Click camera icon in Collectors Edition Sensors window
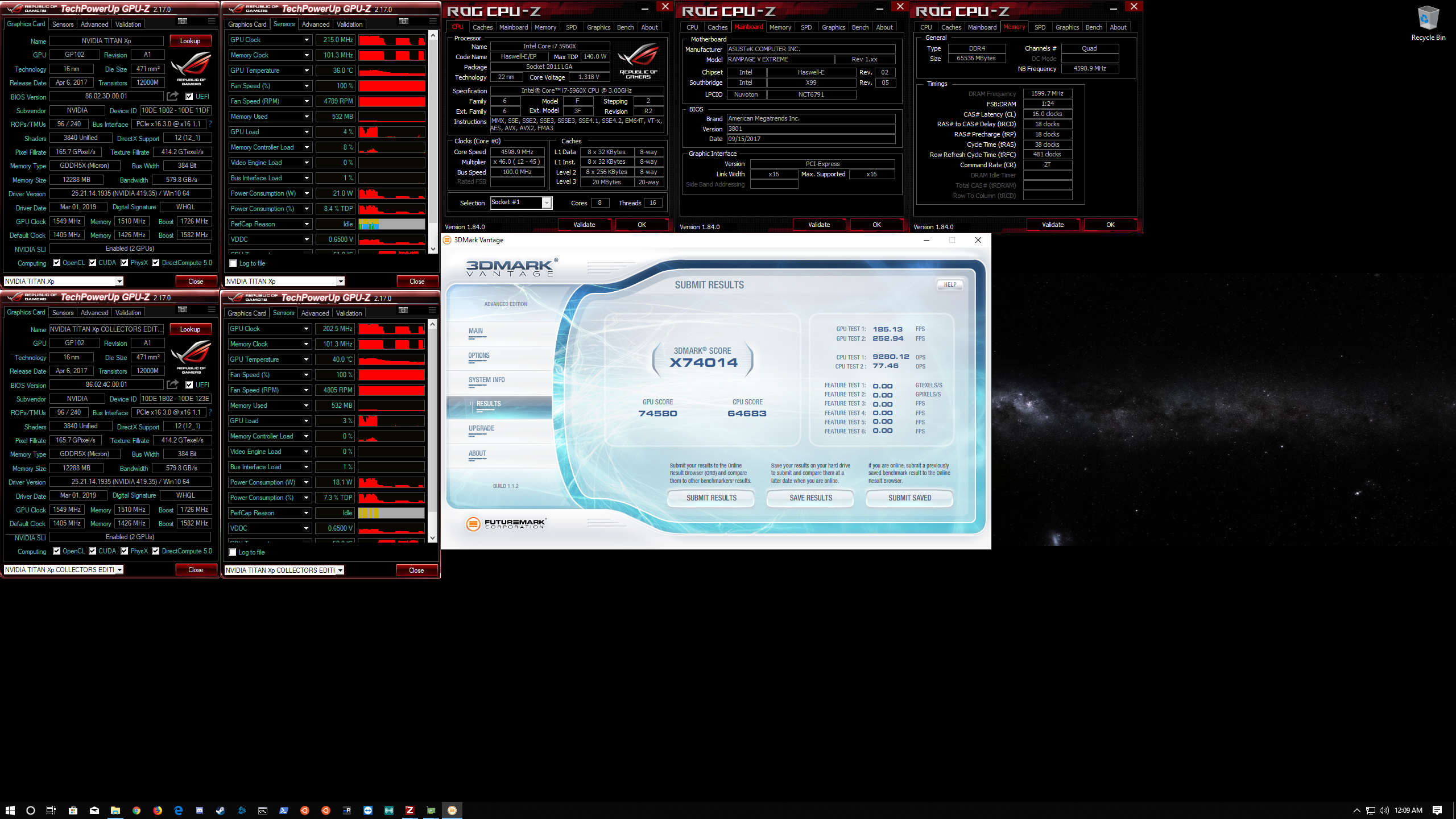 (x=403, y=311)
